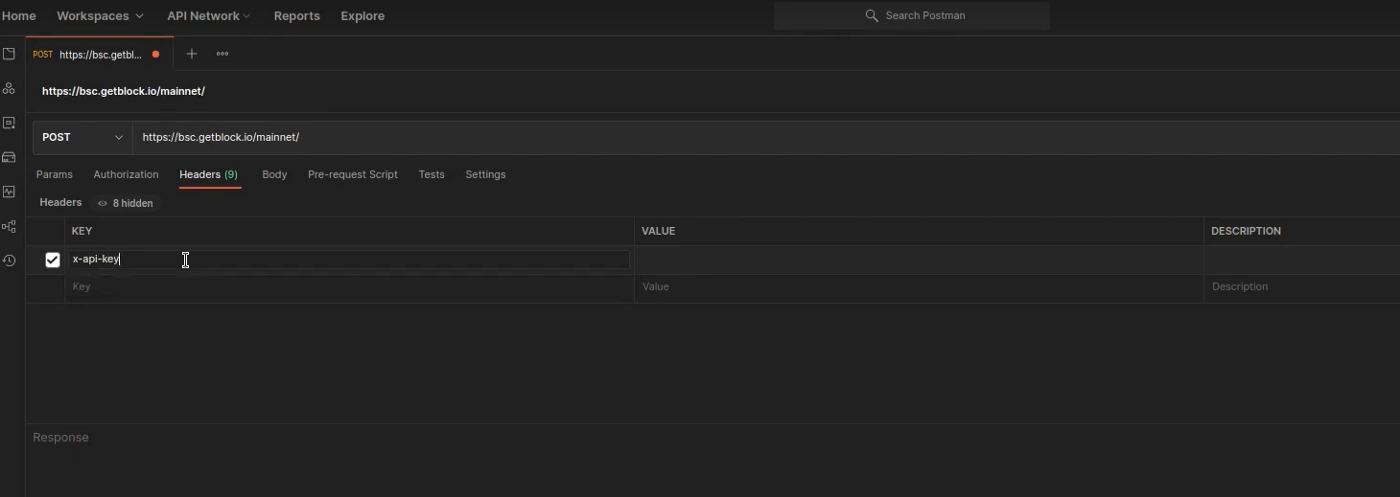Add a new request tab with plus icon
This screenshot has width=1400, height=497.
[x=192, y=54]
